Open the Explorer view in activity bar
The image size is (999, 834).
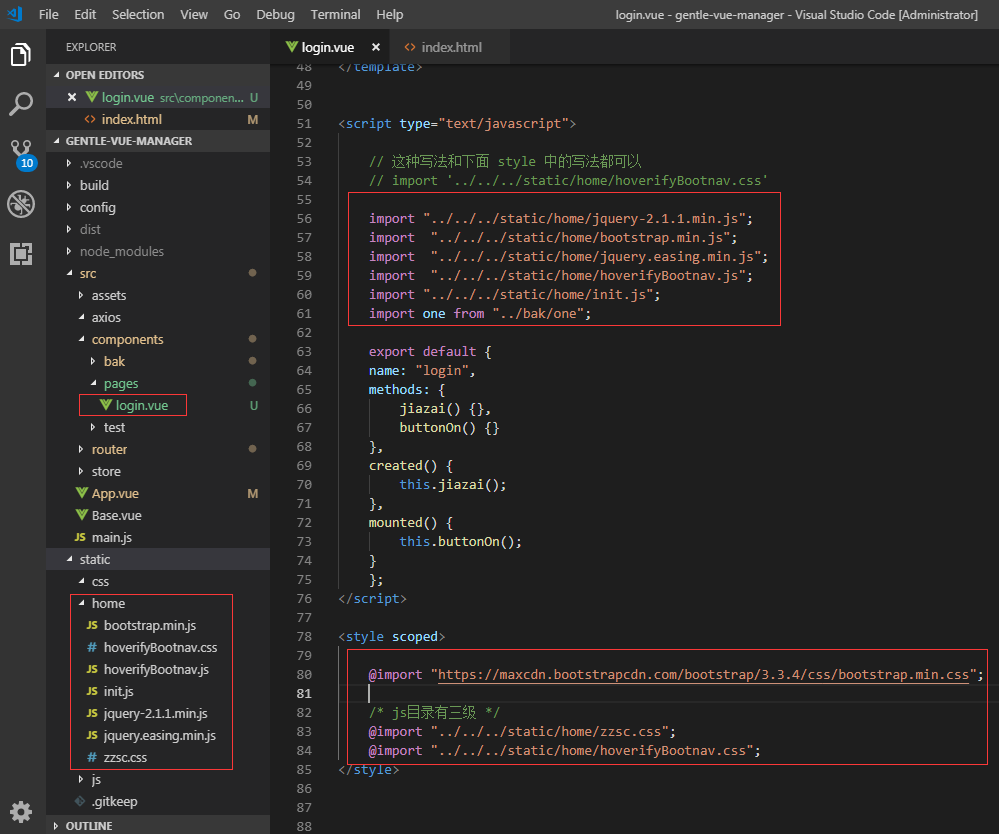pos(21,55)
